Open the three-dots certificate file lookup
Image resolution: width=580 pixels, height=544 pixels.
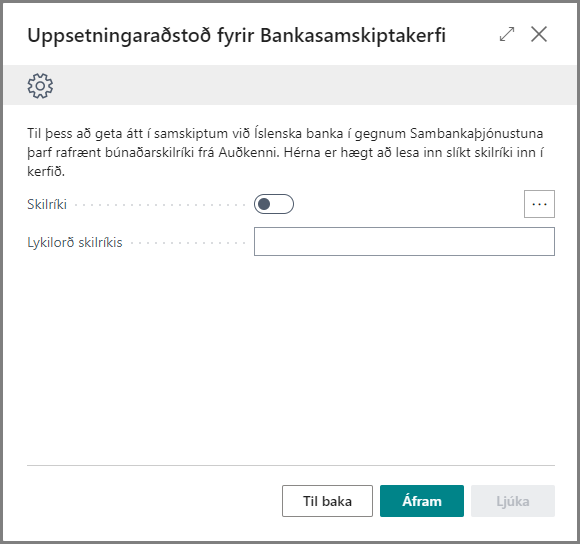coord(539,204)
